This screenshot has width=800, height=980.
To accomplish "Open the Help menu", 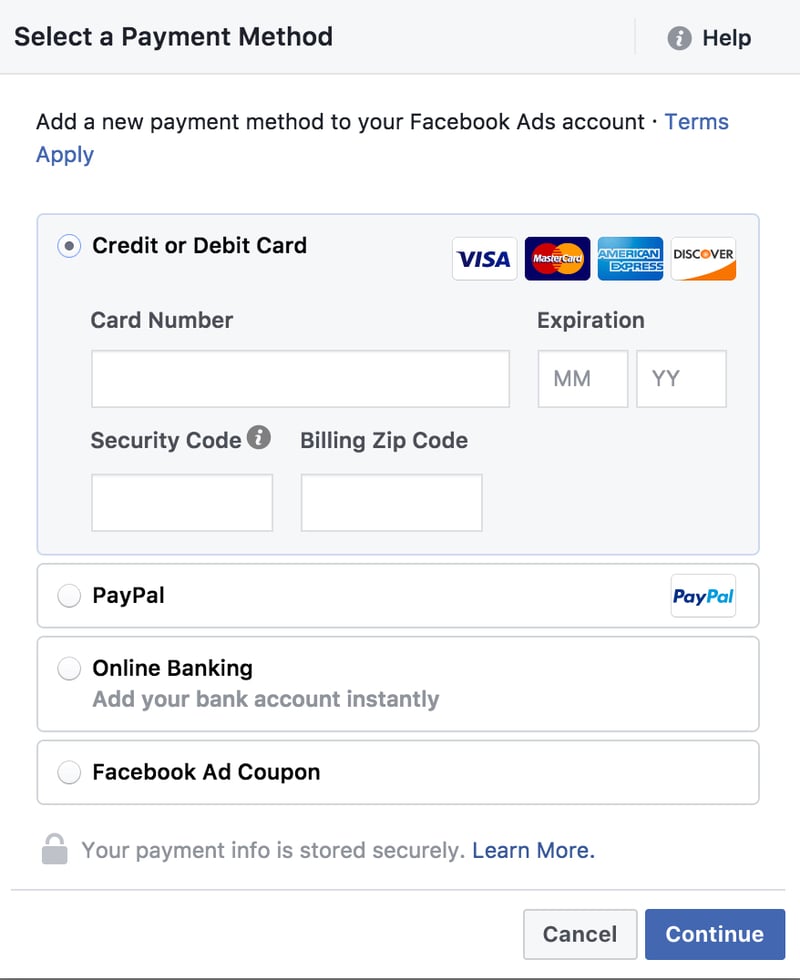I will point(727,38).
